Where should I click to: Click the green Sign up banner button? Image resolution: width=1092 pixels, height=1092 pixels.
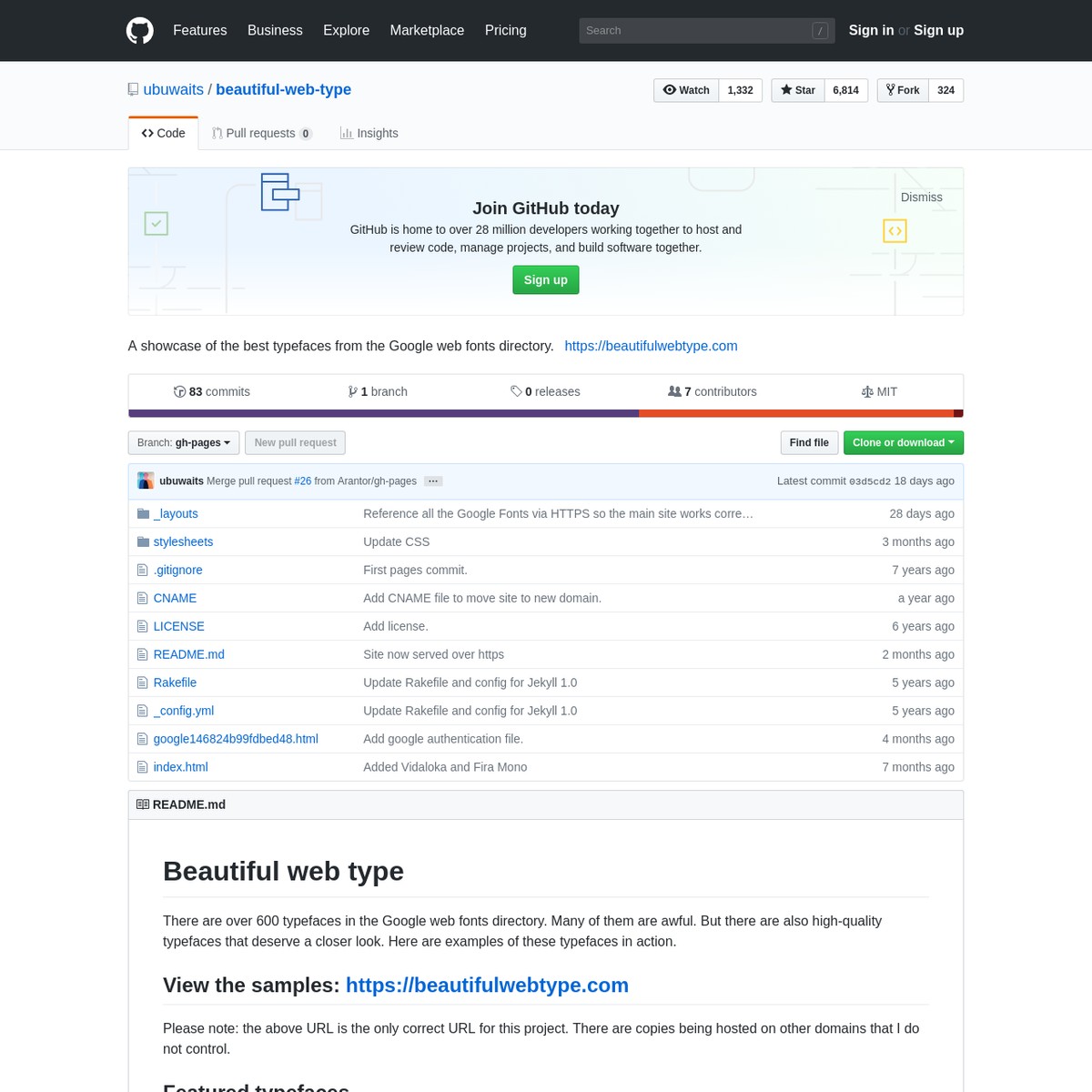click(x=546, y=280)
